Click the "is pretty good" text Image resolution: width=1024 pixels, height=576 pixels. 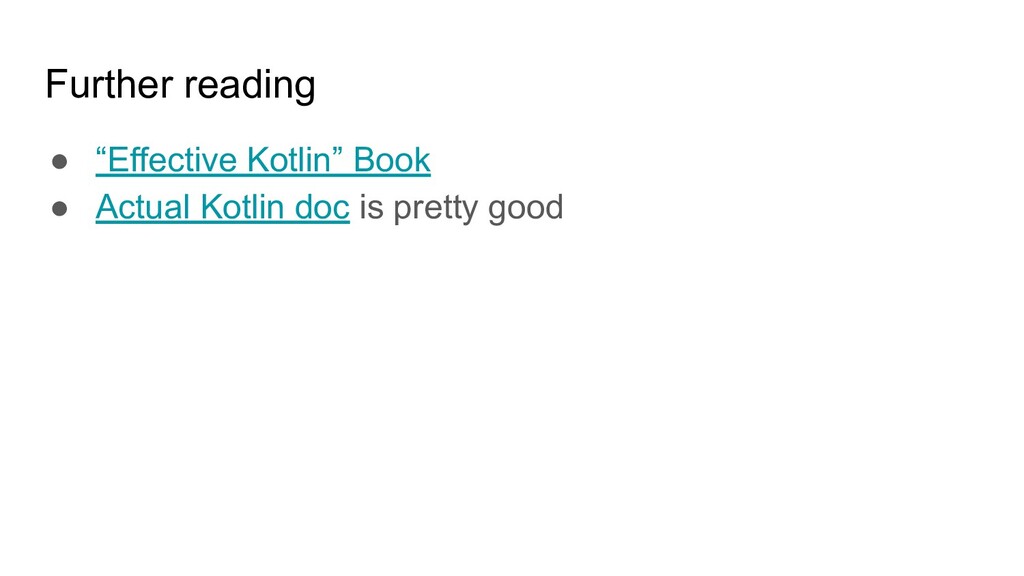(x=461, y=208)
